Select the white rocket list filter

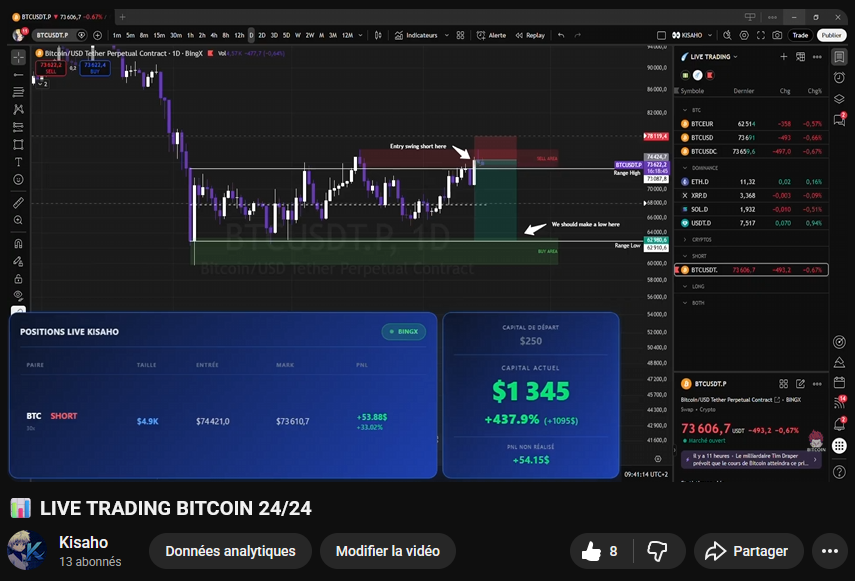coord(697,75)
